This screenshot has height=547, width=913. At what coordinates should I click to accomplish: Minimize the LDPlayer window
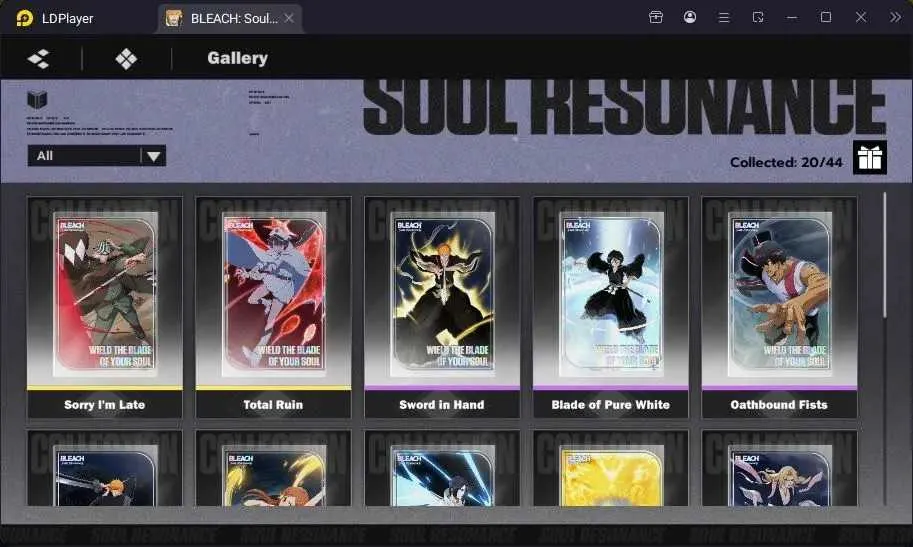tap(792, 17)
